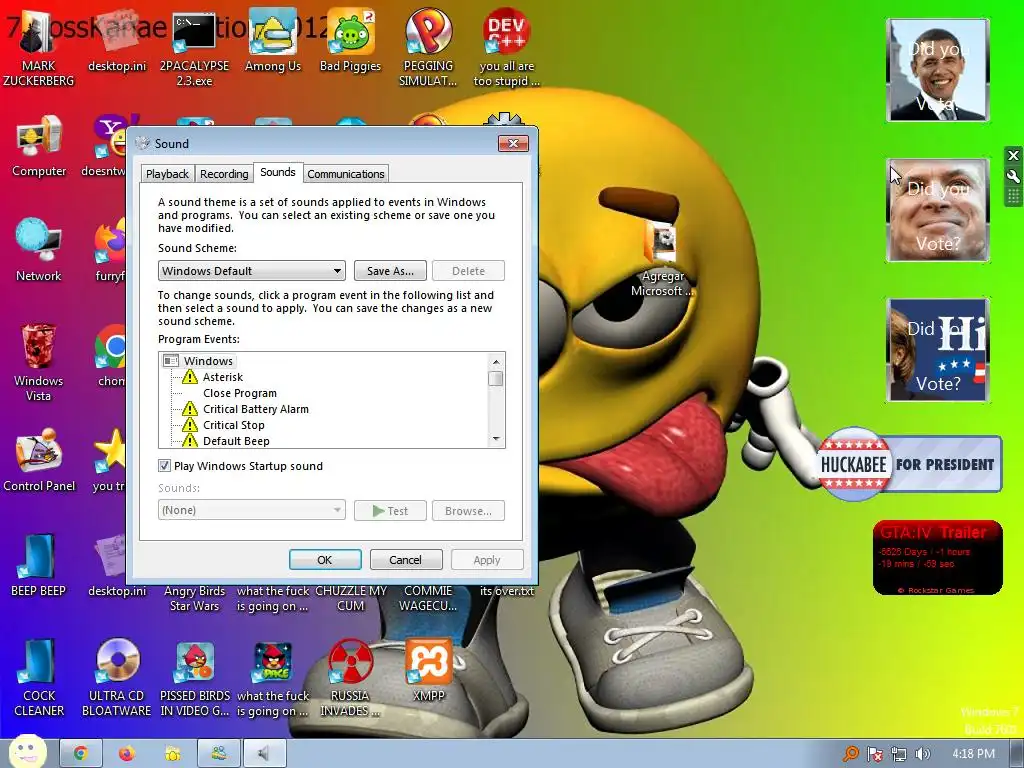The width and height of the screenshot is (1024, 768).
Task: Click the Program Events scrollbar thumb
Action: point(496,379)
